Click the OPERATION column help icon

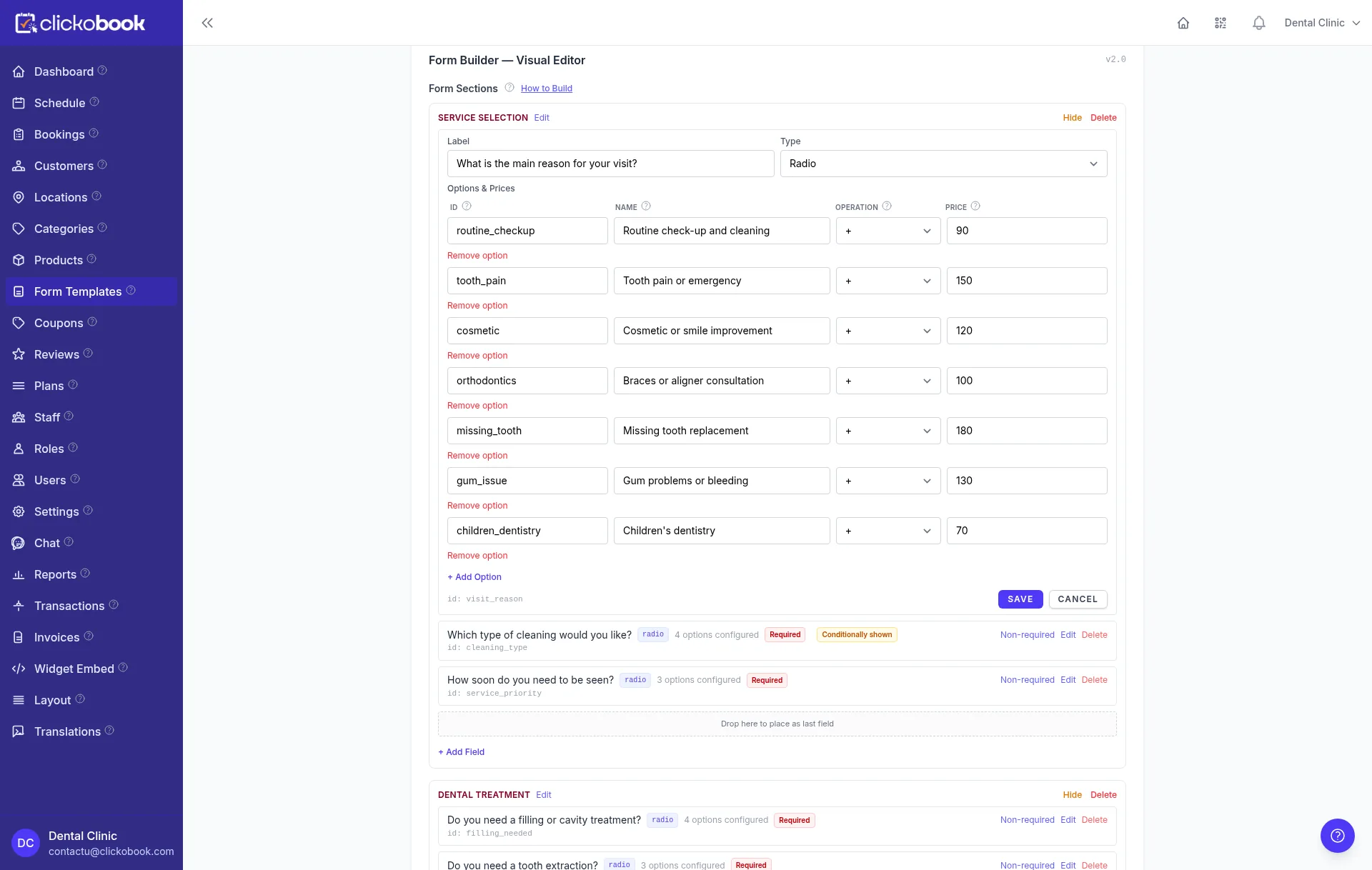click(x=887, y=206)
